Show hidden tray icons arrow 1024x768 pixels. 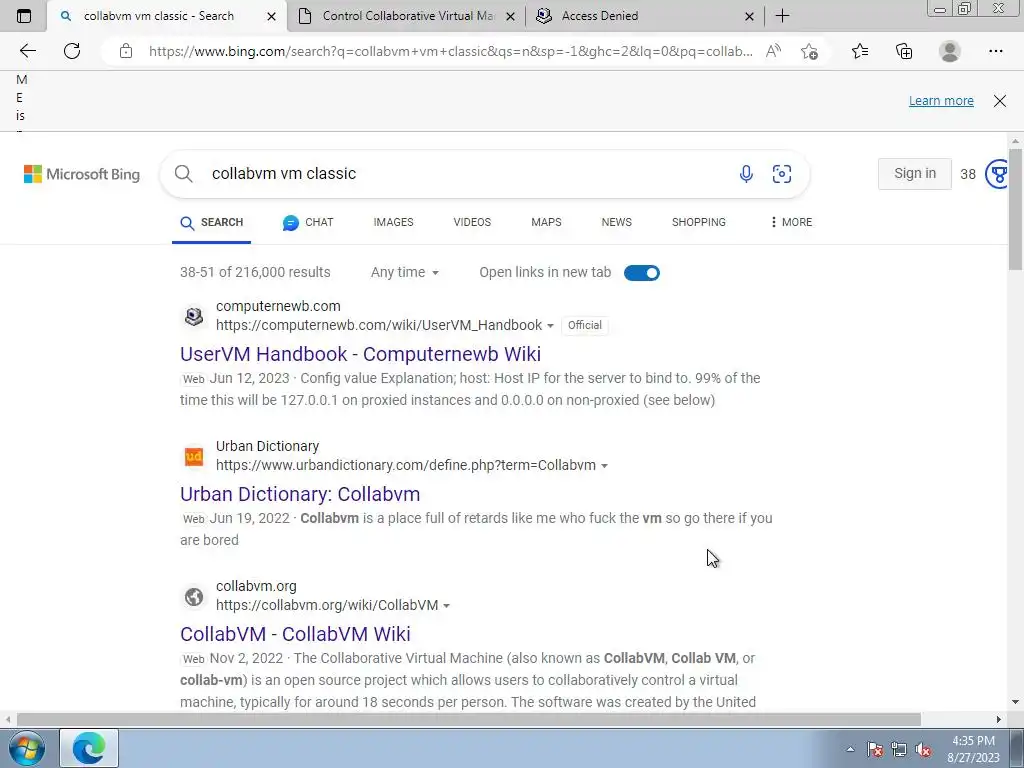850,749
